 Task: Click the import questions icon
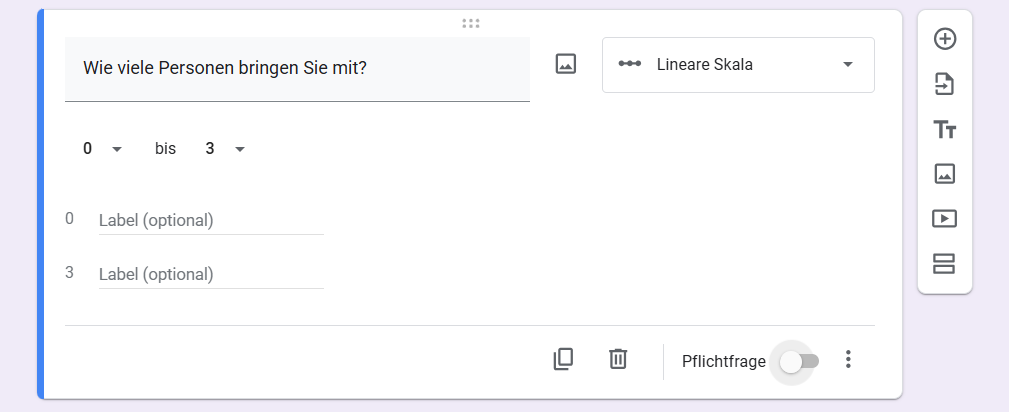click(944, 84)
